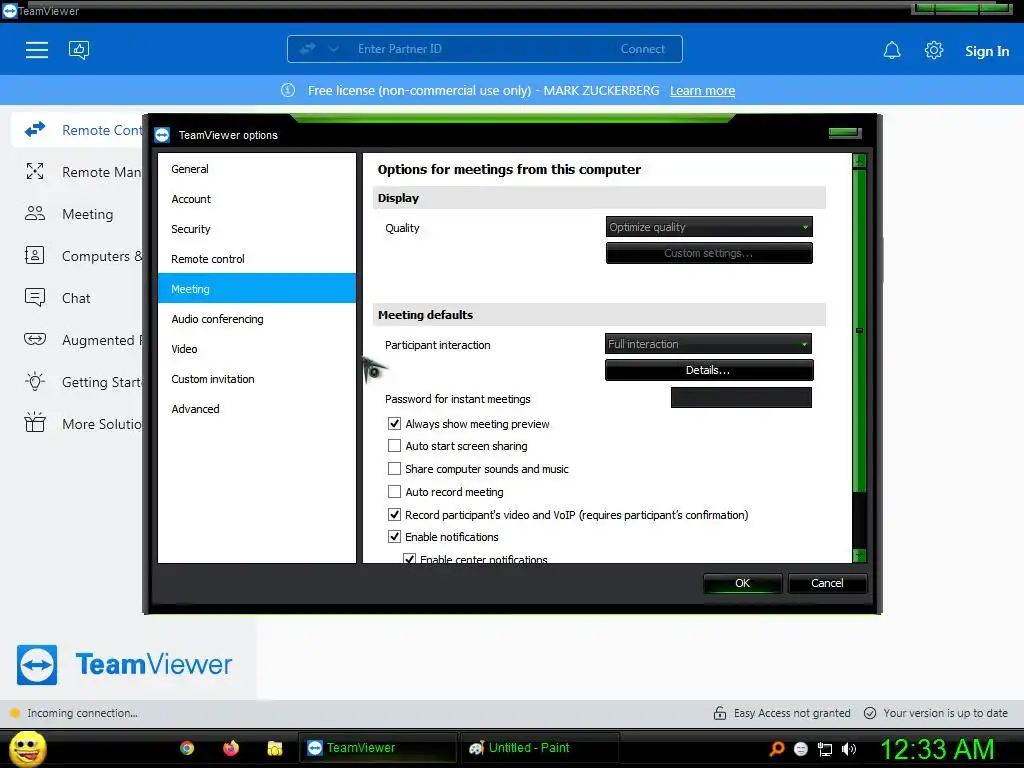Select Meeting in options list

257,289
